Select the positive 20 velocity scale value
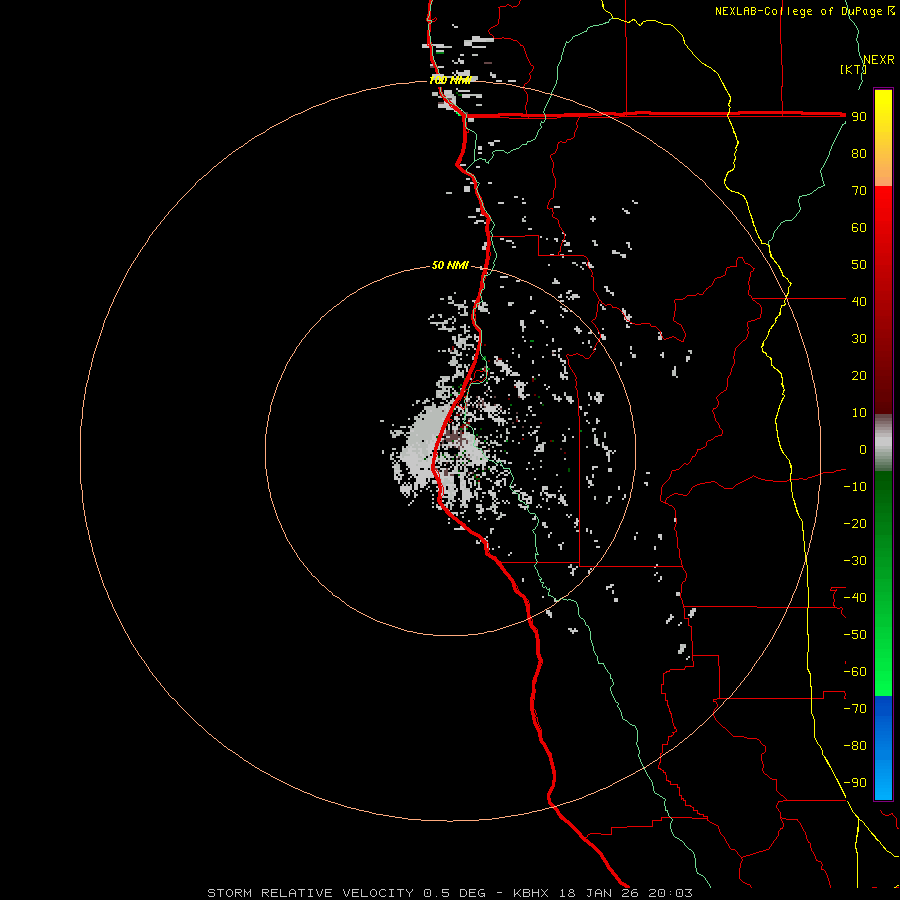 pyautogui.click(x=859, y=375)
